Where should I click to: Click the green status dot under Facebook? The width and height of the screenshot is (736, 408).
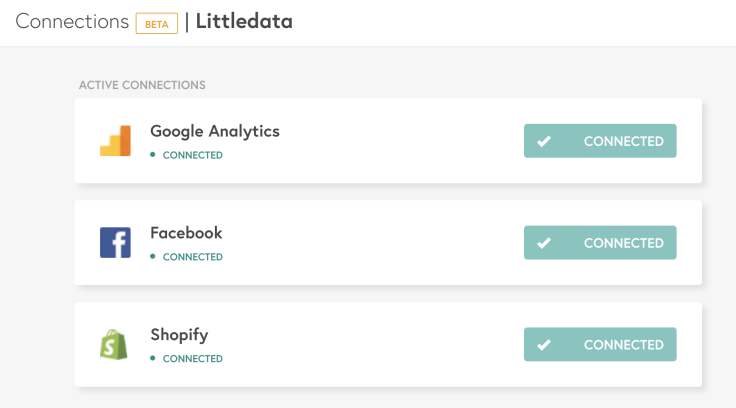[153, 256]
